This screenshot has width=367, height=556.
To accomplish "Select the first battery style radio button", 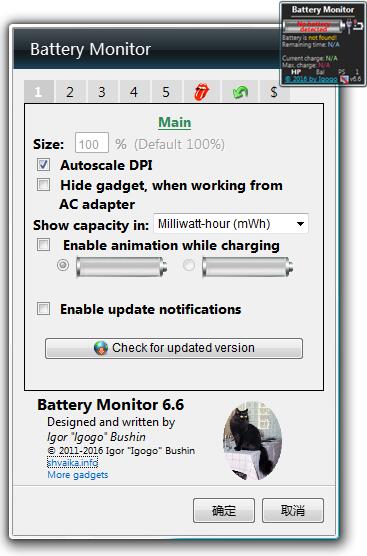I will coord(63,265).
